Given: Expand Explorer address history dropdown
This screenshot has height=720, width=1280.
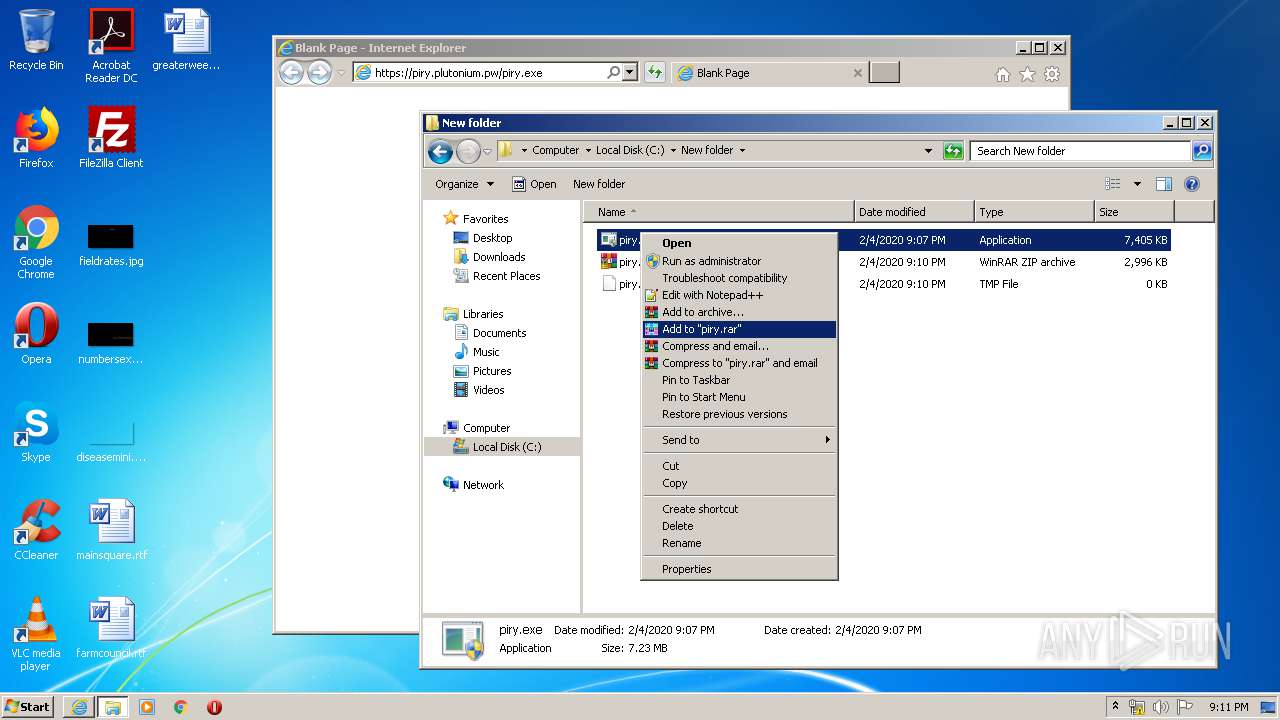Looking at the screenshot, I should click(x=929, y=151).
